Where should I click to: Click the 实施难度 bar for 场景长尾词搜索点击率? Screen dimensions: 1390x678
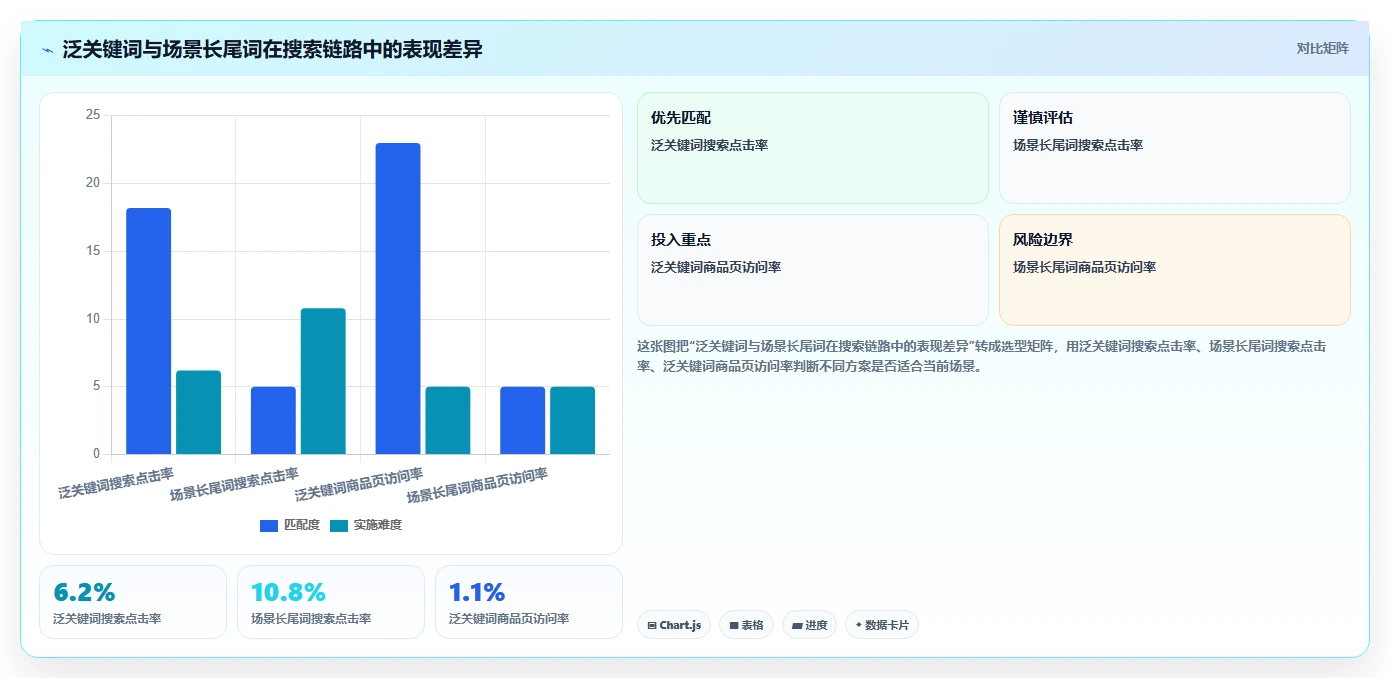(x=323, y=381)
